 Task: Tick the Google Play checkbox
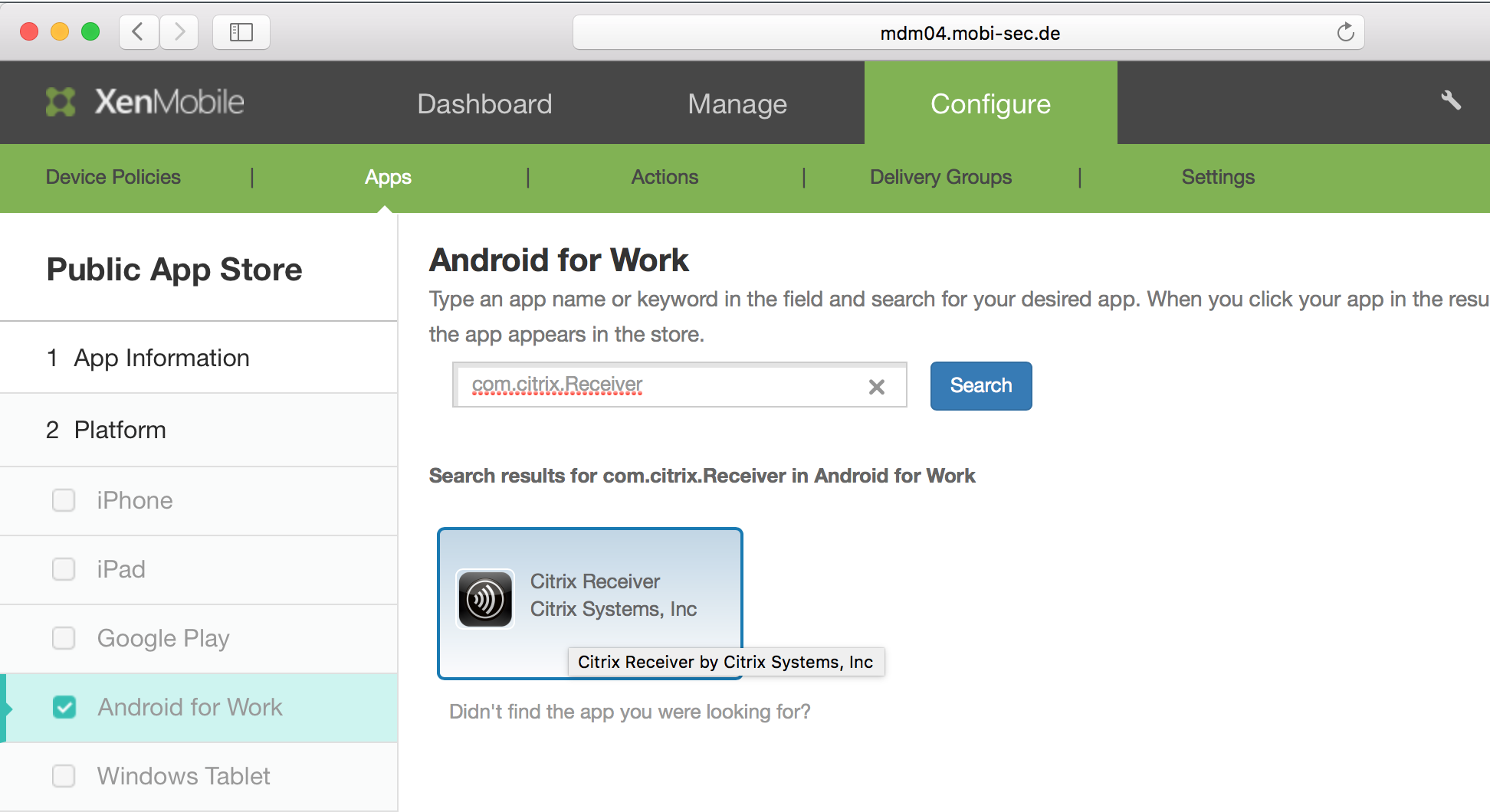tap(64, 638)
